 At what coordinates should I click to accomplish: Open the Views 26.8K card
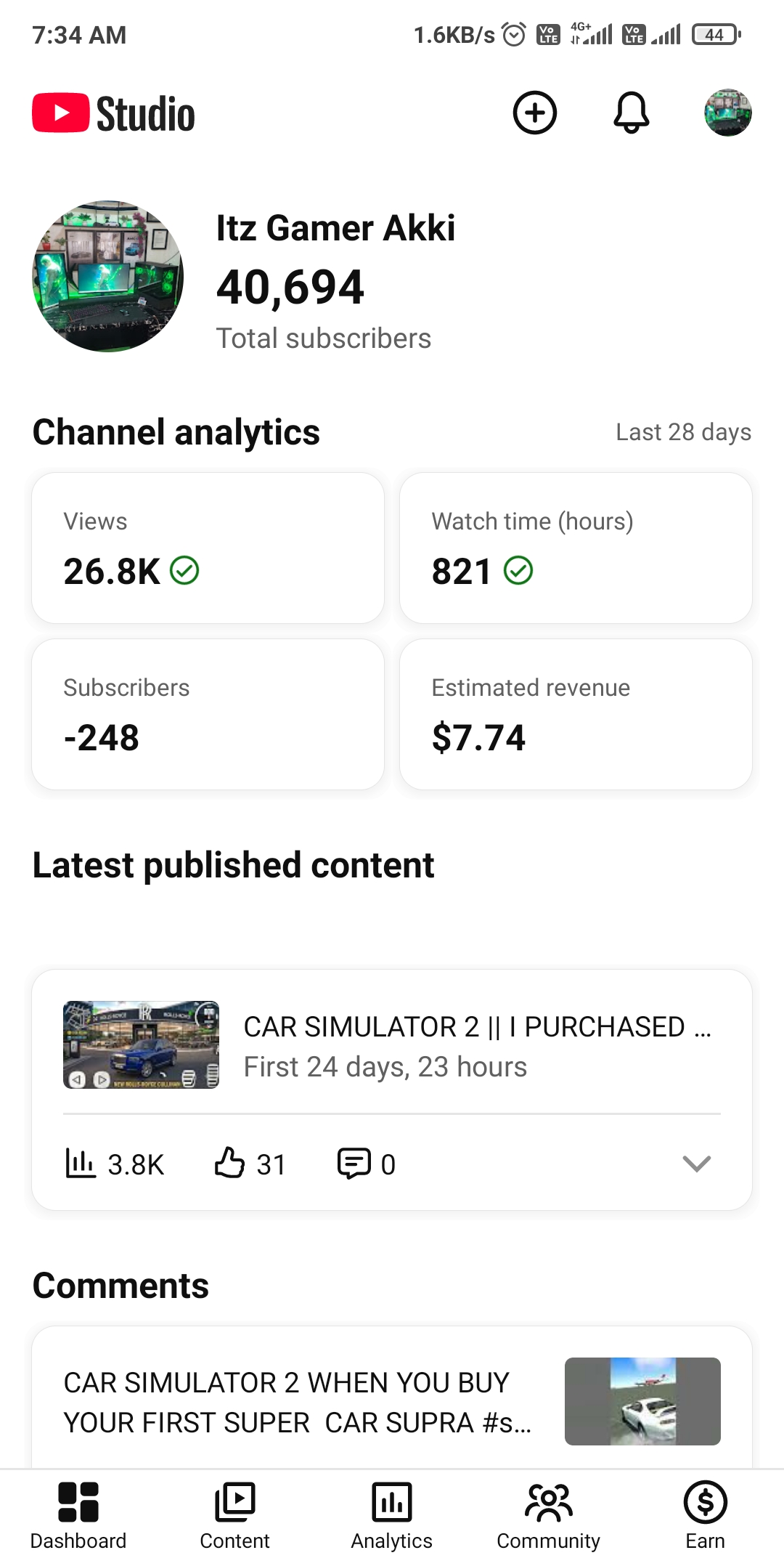[208, 548]
